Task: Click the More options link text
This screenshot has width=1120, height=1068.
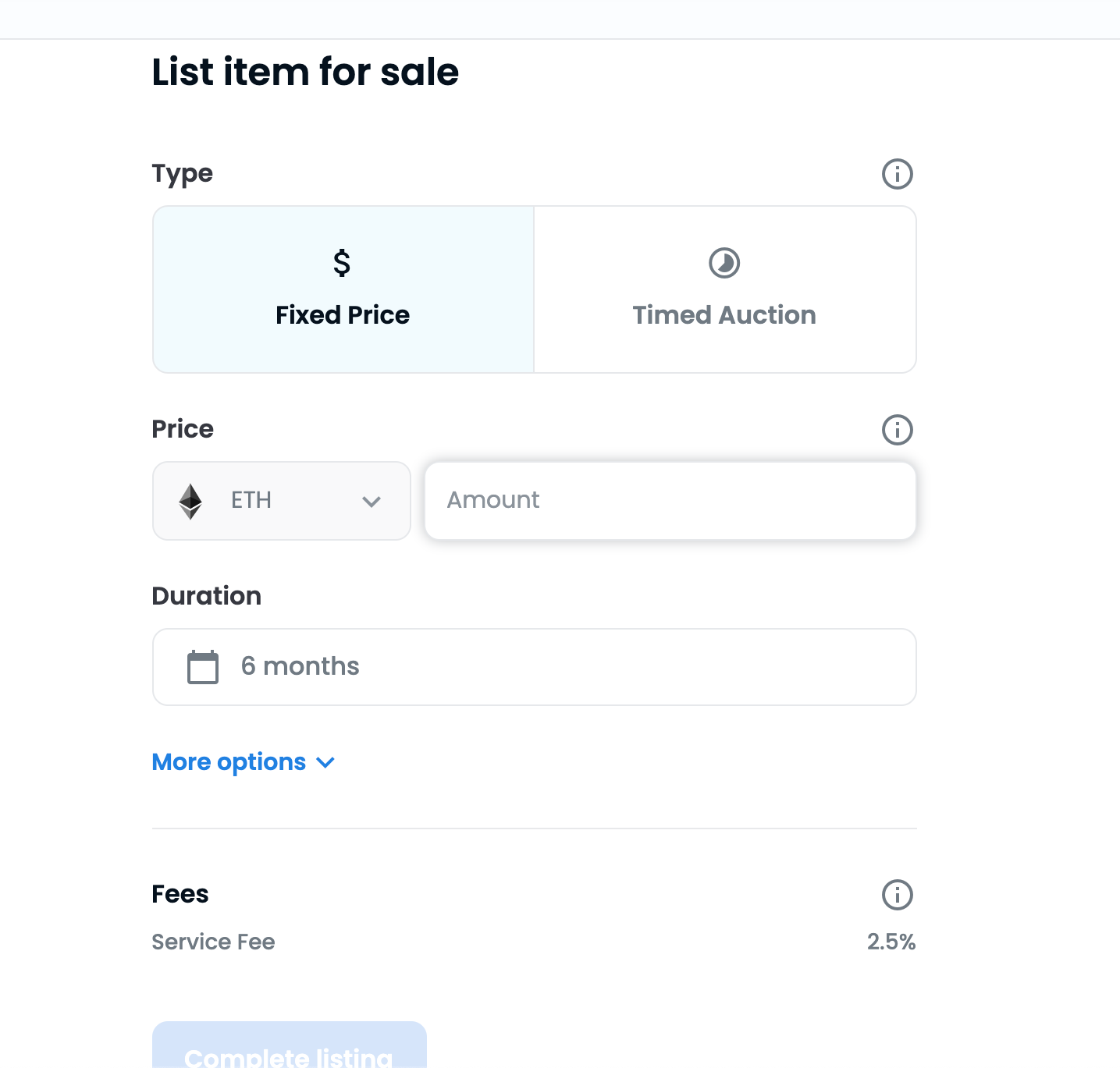Action: click(229, 762)
